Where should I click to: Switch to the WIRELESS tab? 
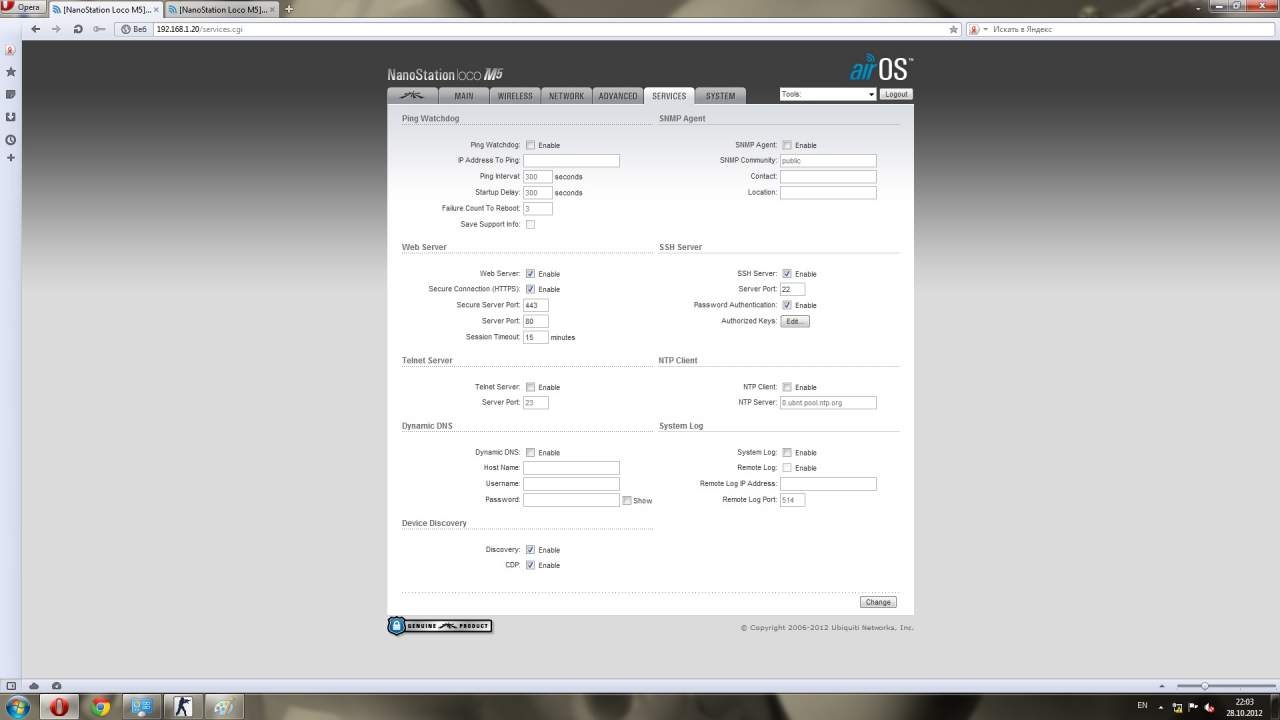tap(515, 96)
